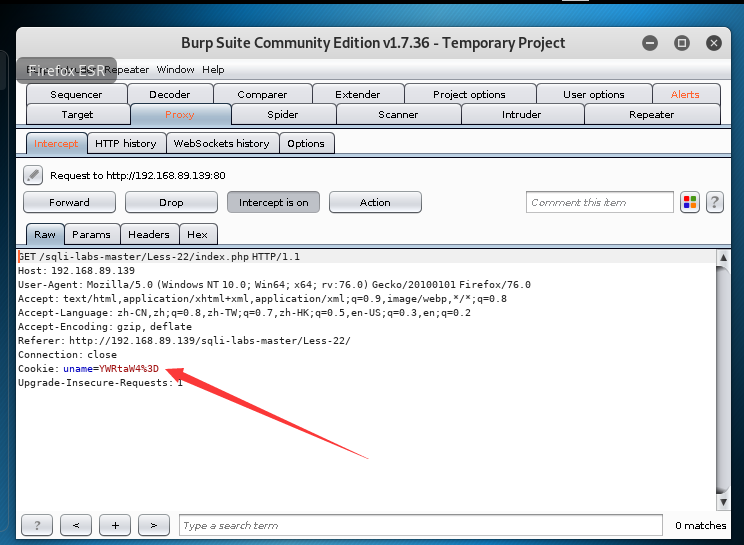
Task: Open the HTTP history sub-tab
Action: [x=126, y=143]
